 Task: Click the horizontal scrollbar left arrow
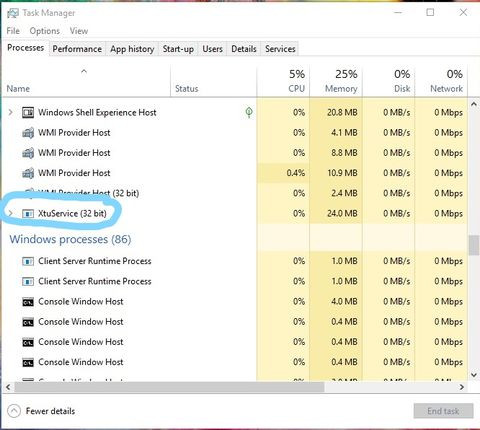pos(8,387)
